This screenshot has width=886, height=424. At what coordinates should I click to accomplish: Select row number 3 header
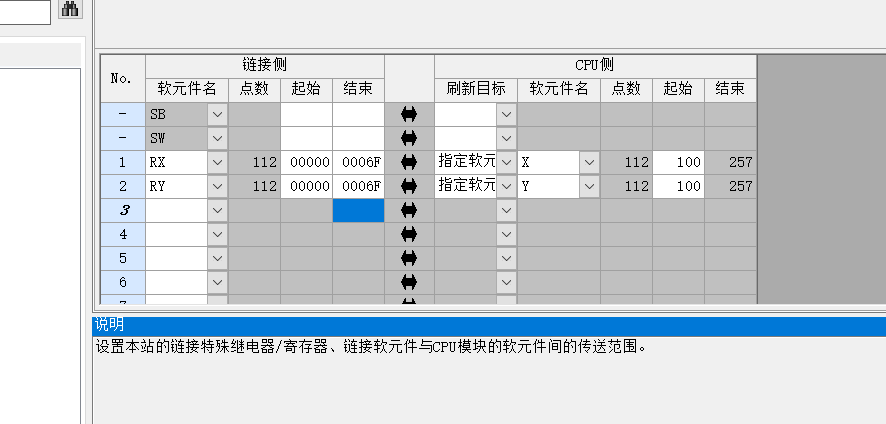tap(122, 210)
